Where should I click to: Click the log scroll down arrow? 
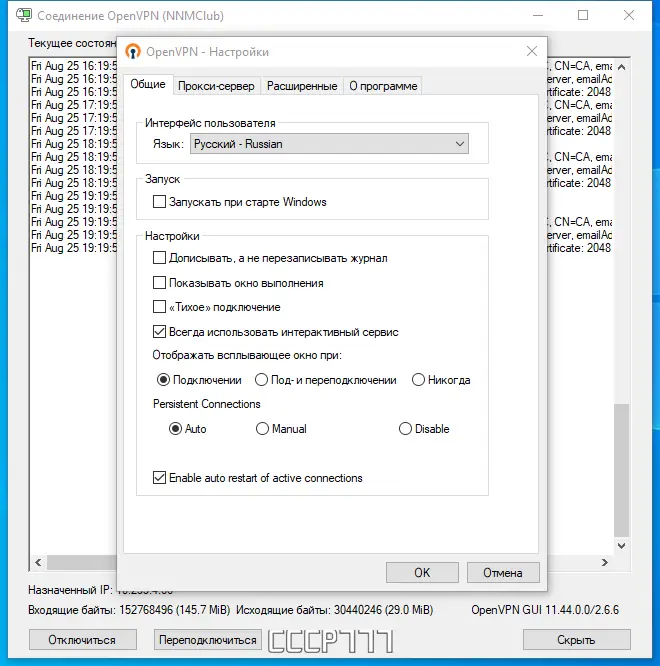[621, 546]
